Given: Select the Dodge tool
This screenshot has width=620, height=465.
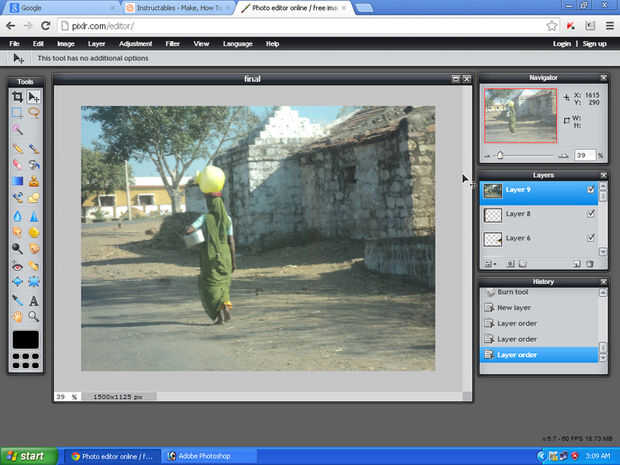Looking at the screenshot, I should tap(17, 248).
